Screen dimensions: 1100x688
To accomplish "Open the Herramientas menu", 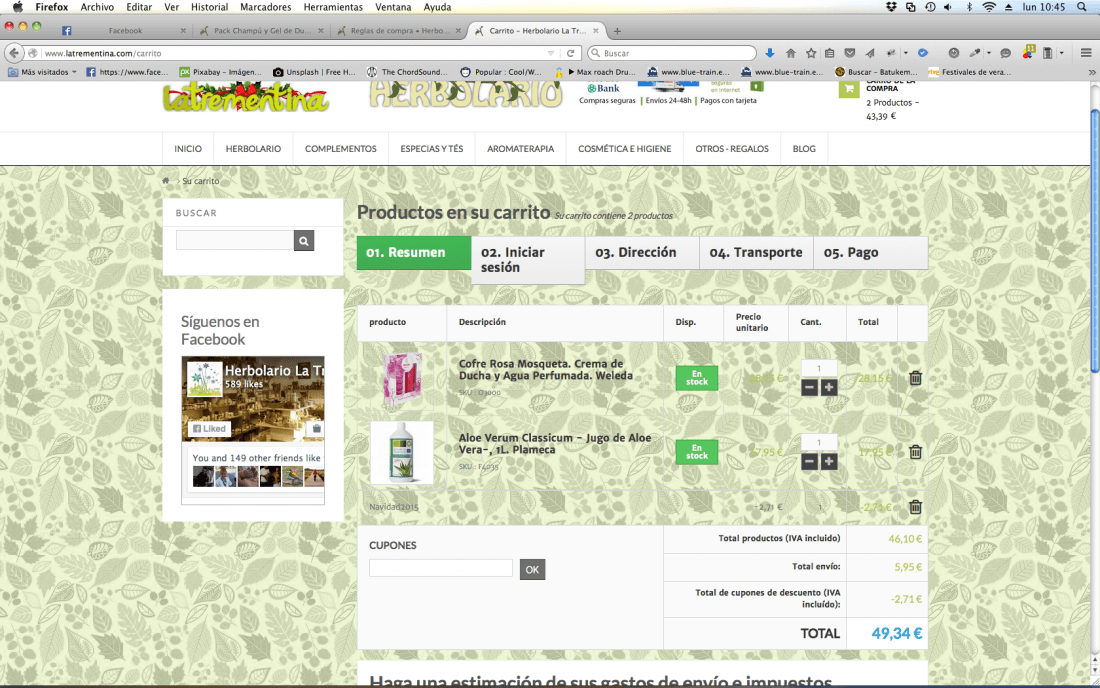I will tap(333, 7).
